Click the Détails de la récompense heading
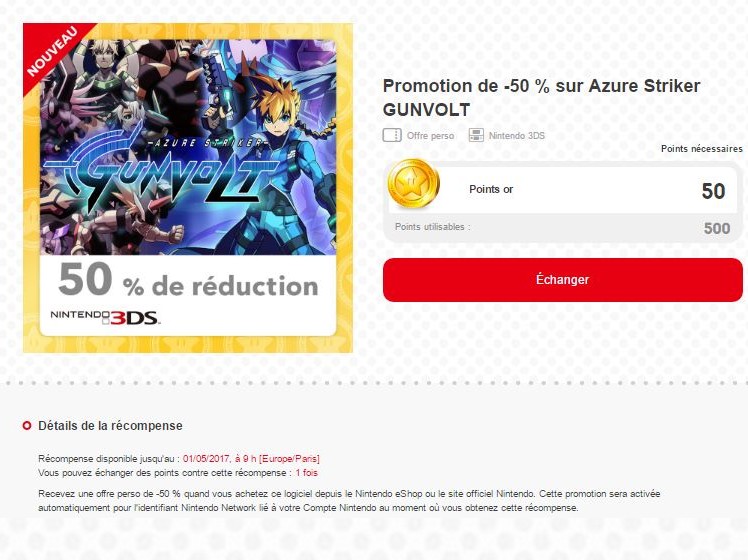The image size is (748, 560). (x=110, y=425)
